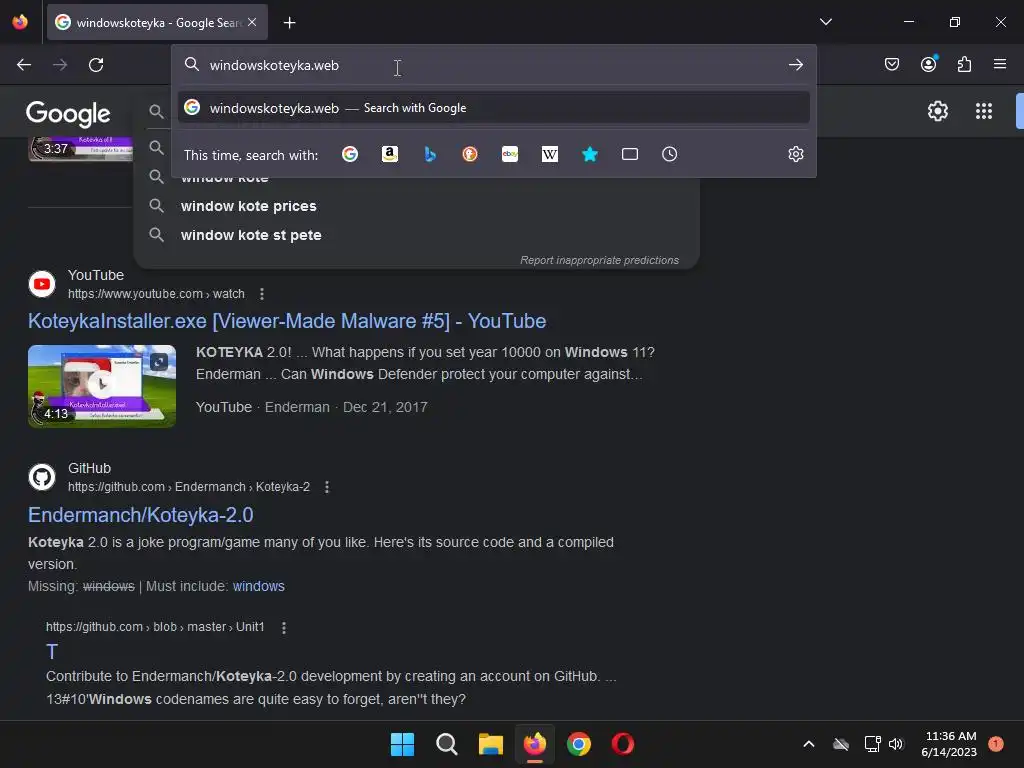This screenshot has height=768, width=1024.
Task: Click the Firefox forward arrow
Action: point(60,65)
